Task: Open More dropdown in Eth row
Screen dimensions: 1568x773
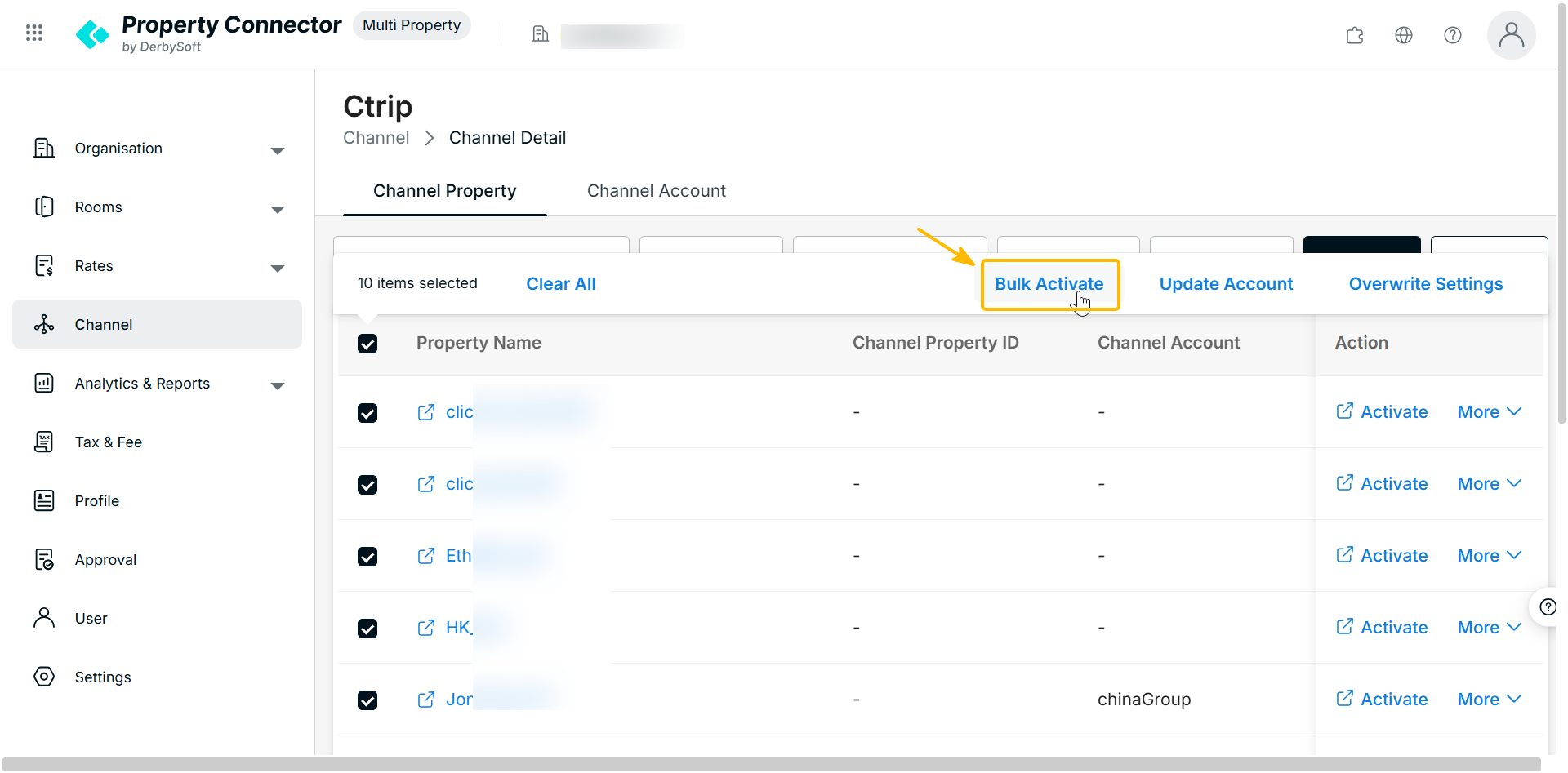Action: [1490, 556]
